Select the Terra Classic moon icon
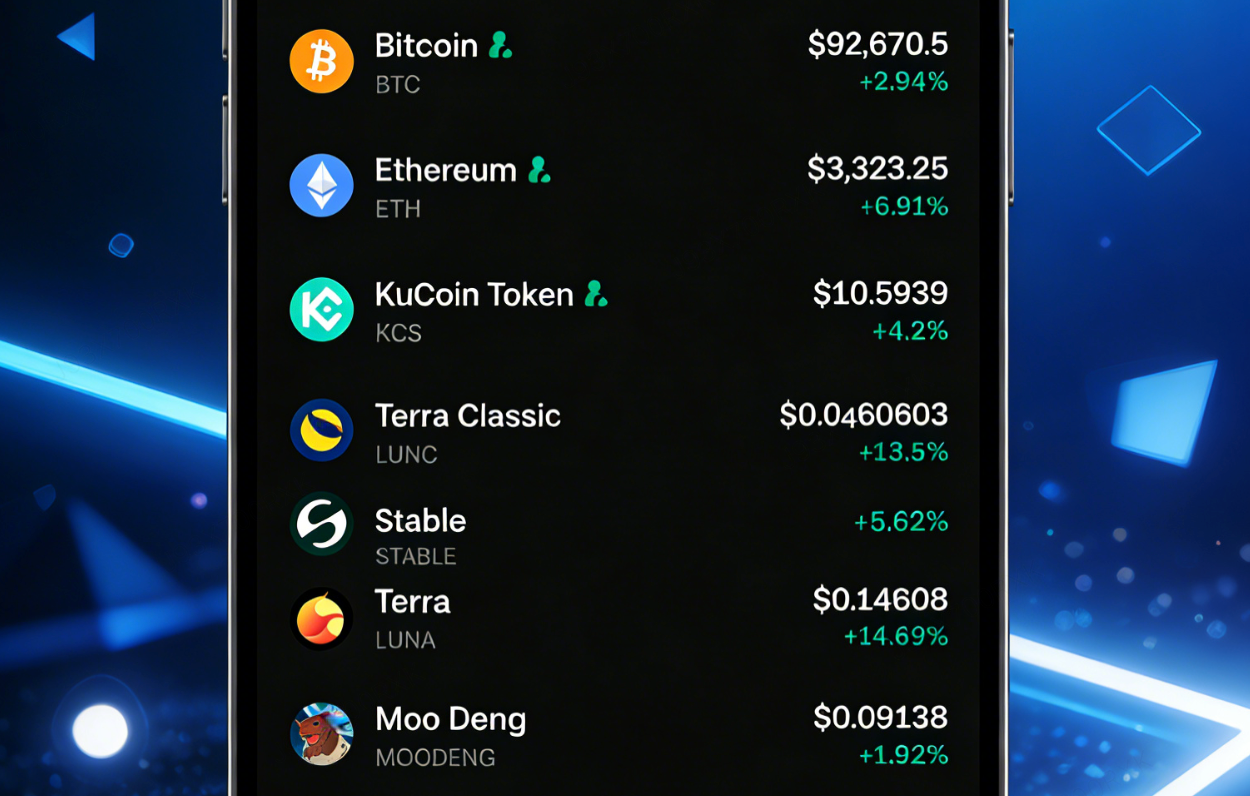The width and height of the screenshot is (1250, 796). 320,432
